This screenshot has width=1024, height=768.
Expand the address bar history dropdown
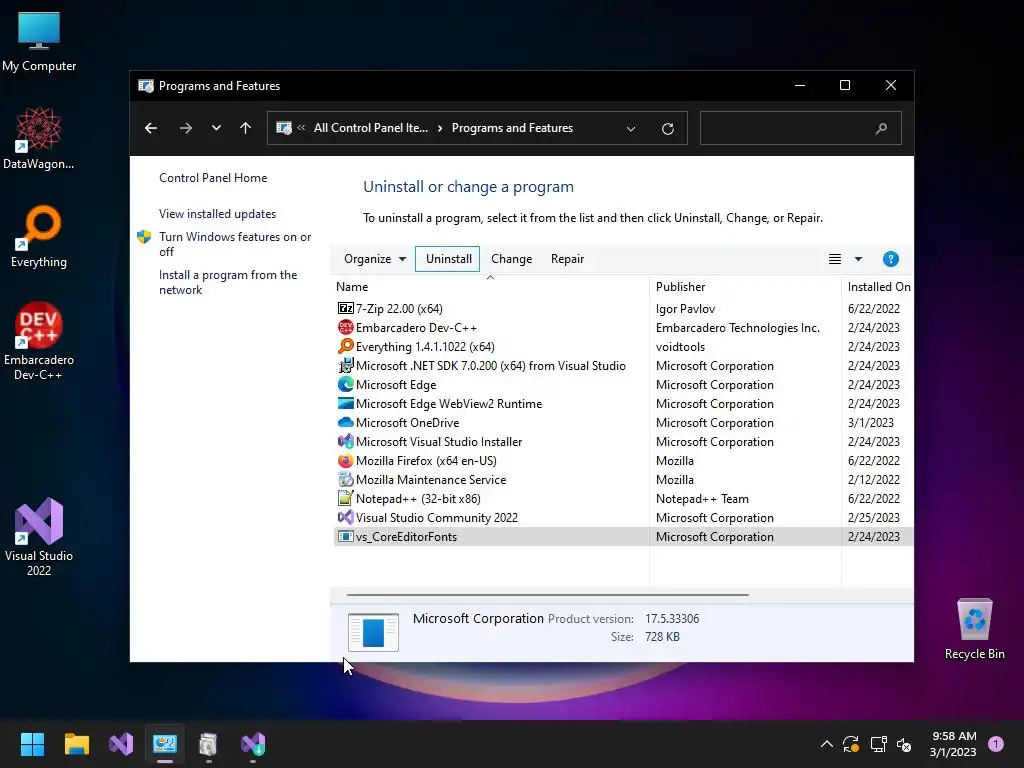[631, 129]
